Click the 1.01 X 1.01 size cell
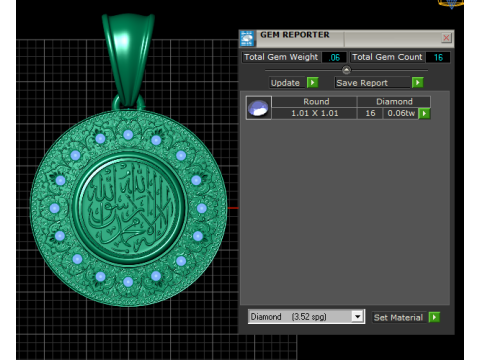 tap(315, 113)
